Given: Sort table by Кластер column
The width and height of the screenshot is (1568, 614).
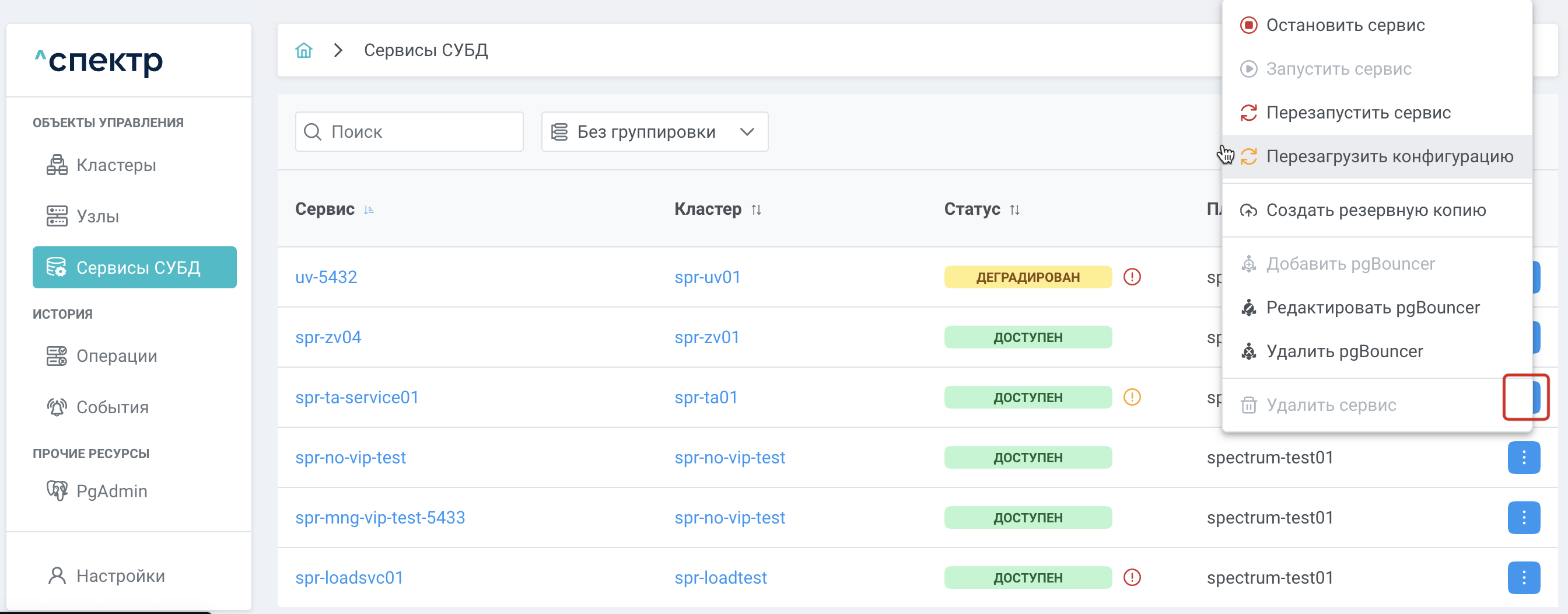Looking at the screenshot, I should (756, 210).
